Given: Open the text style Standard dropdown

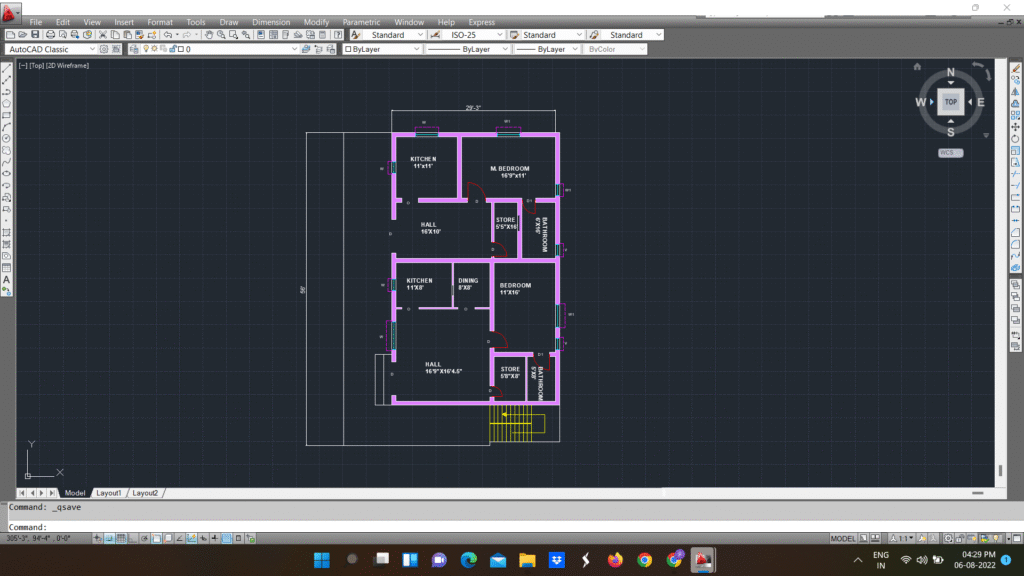Looking at the screenshot, I should tap(394, 35).
